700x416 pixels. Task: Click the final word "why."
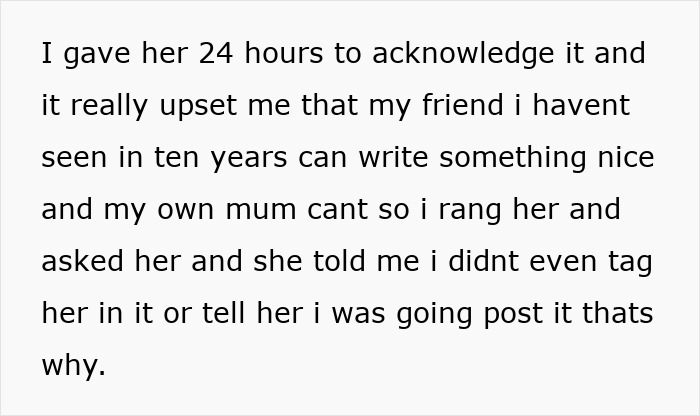pyautogui.click(x=72, y=366)
